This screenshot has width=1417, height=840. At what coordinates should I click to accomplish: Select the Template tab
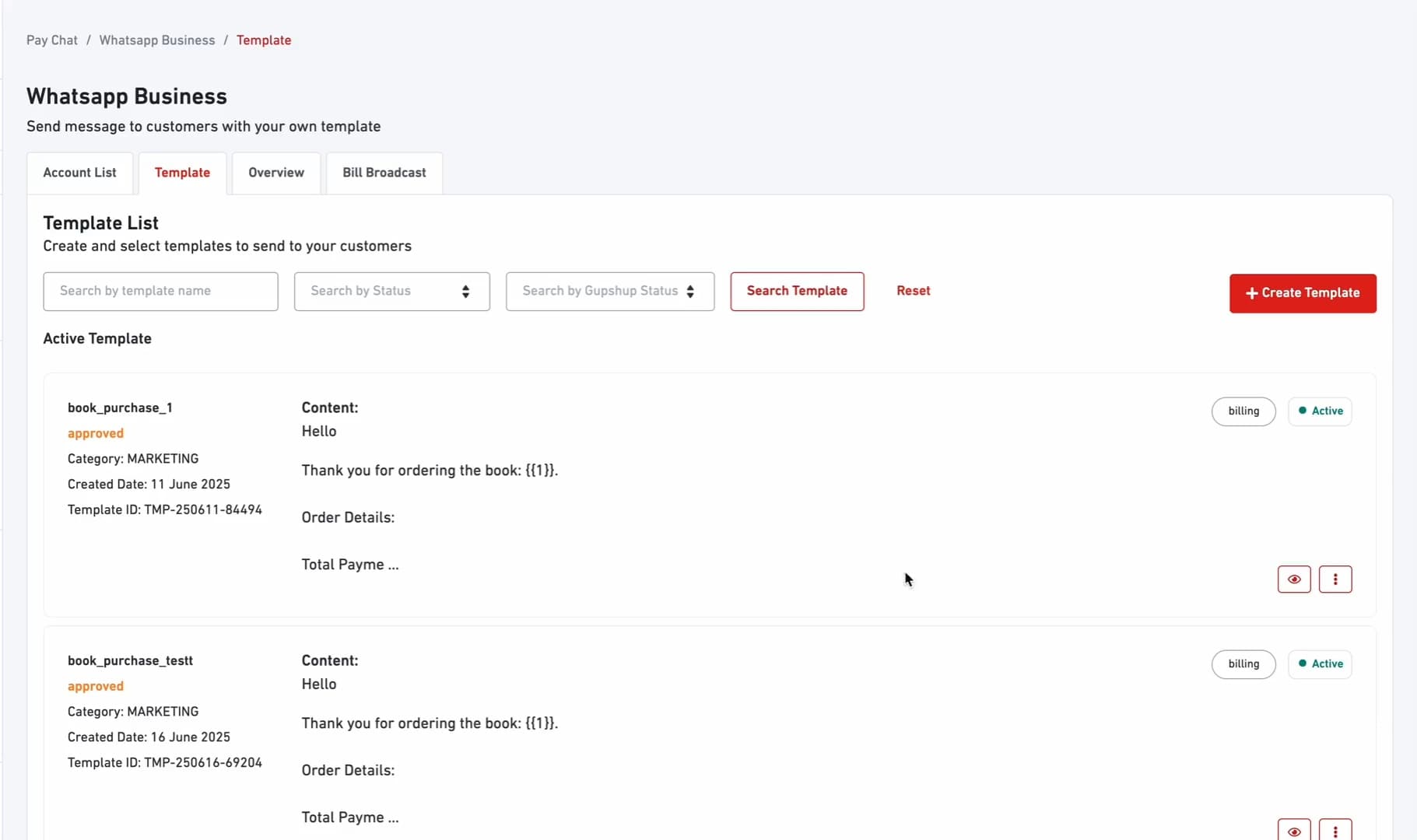[x=182, y=173]
